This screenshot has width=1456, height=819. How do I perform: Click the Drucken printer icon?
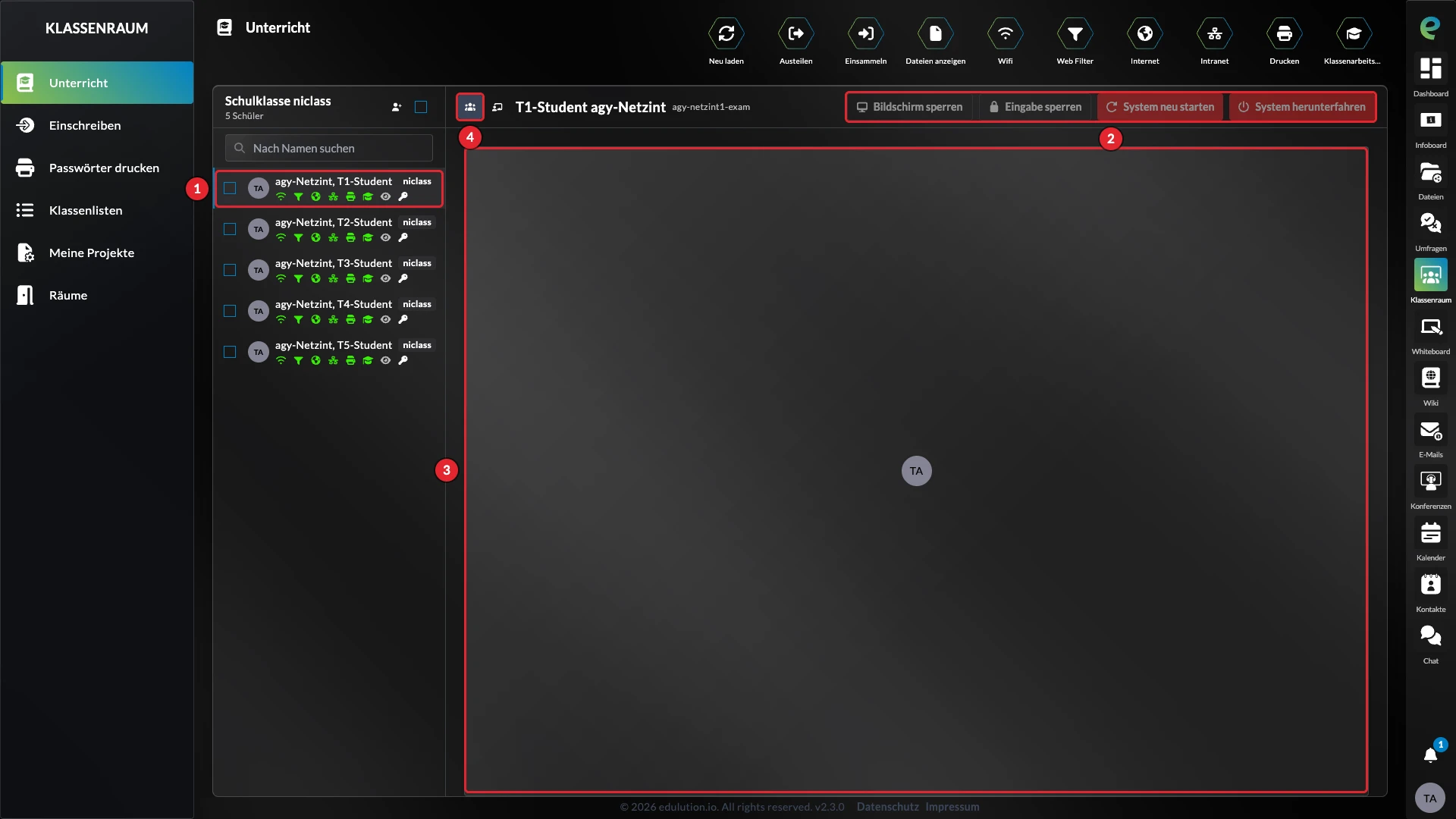pyautogui.click(x=1284, y=33)
